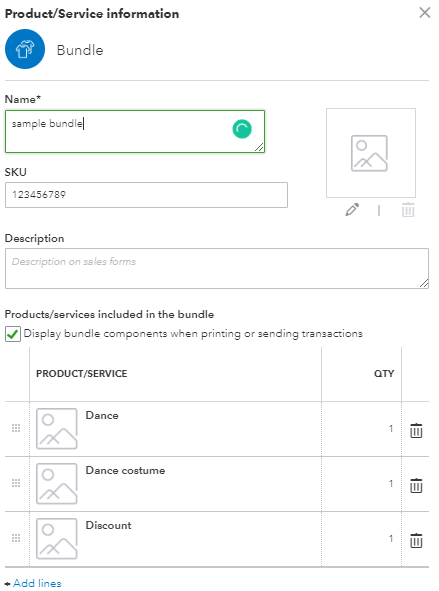
Task: Delete the Dance costume line item
Action: click(x=416, y=485)
